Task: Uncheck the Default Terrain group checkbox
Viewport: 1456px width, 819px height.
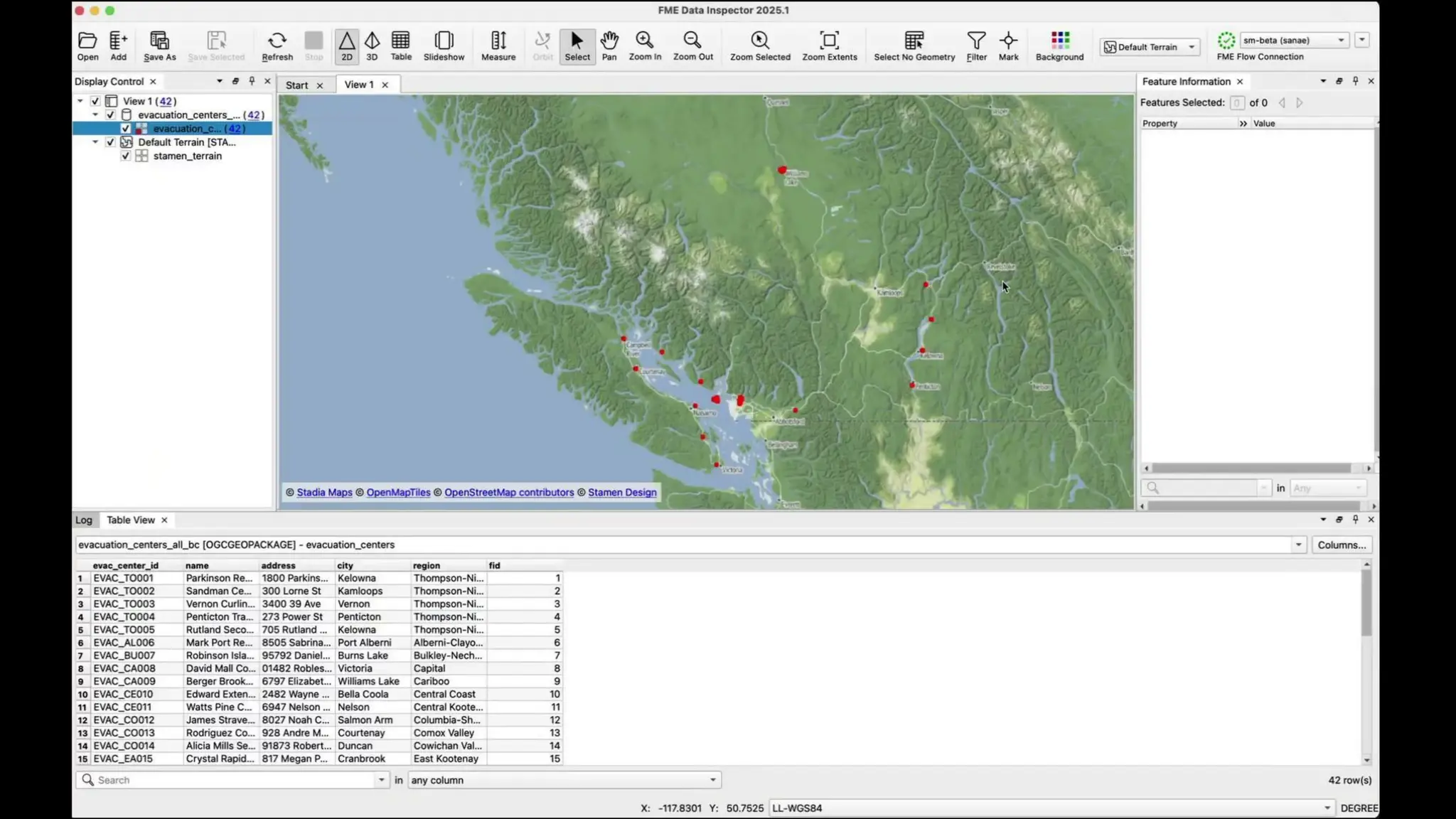Action: tap(110, 142)
